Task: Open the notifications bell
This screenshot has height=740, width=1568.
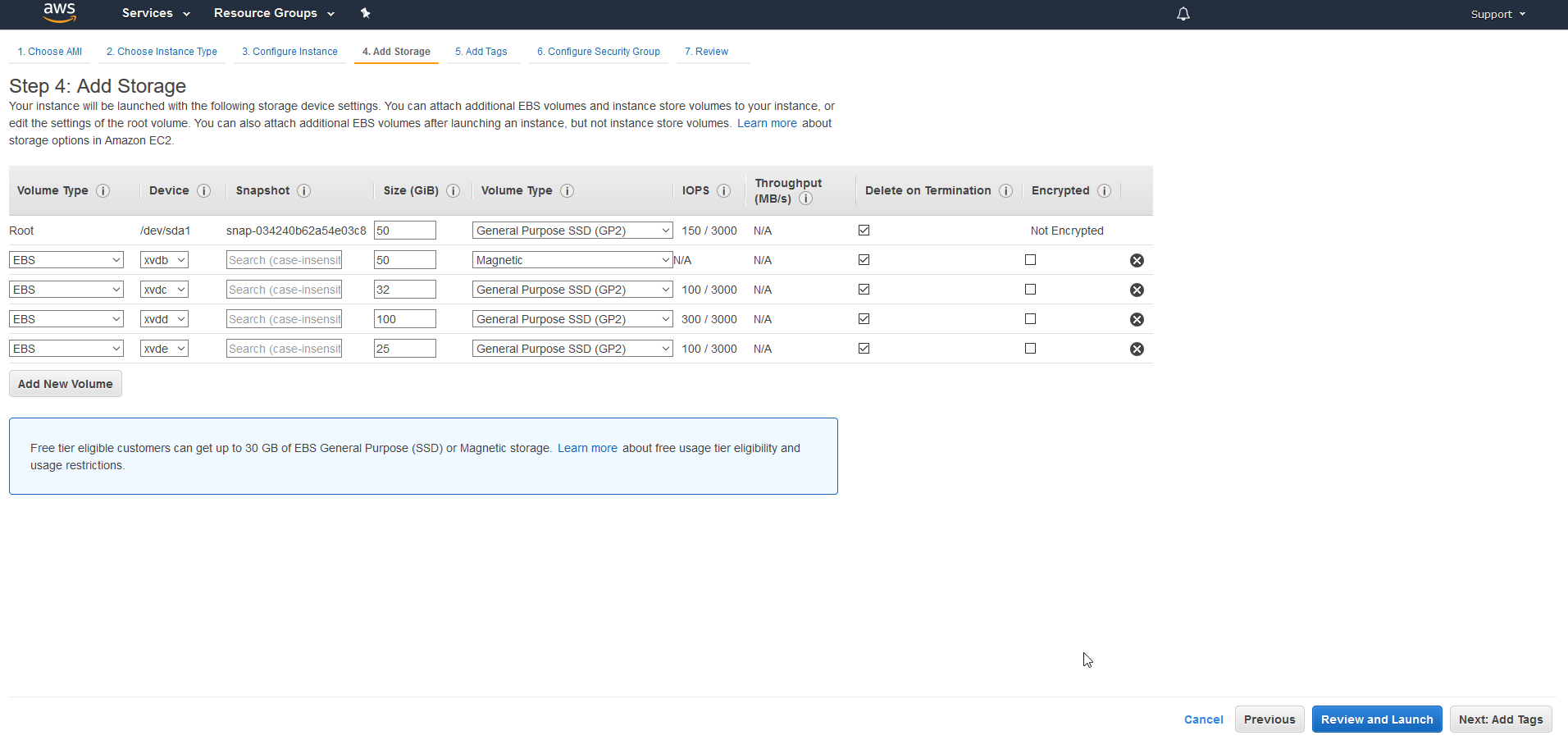Action: (1183, 14)
